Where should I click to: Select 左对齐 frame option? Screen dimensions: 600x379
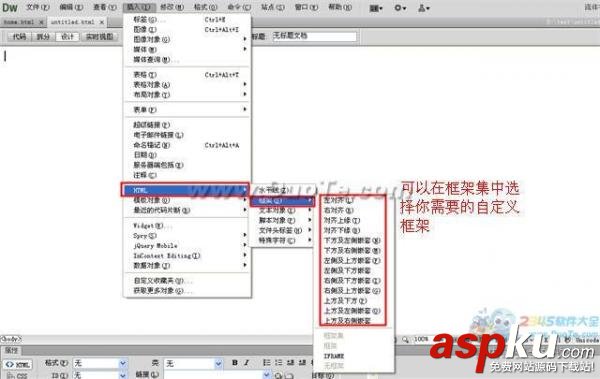pyautogui.click(x=353, y=200)
